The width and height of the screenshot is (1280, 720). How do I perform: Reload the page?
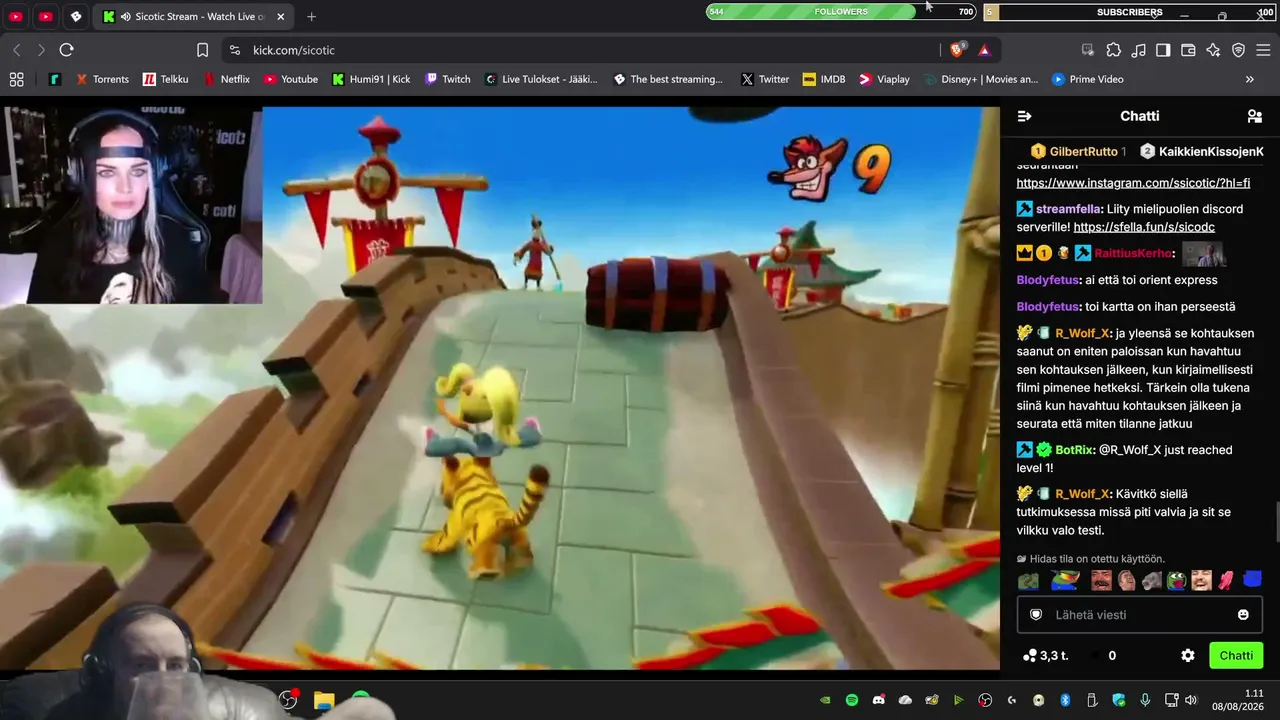[x=66, y=50]
